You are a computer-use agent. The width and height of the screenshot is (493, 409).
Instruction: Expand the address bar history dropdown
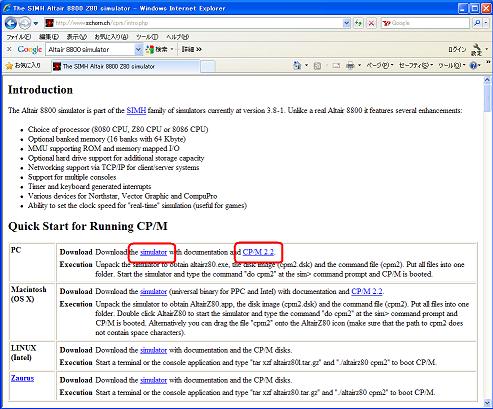point(346,23)
